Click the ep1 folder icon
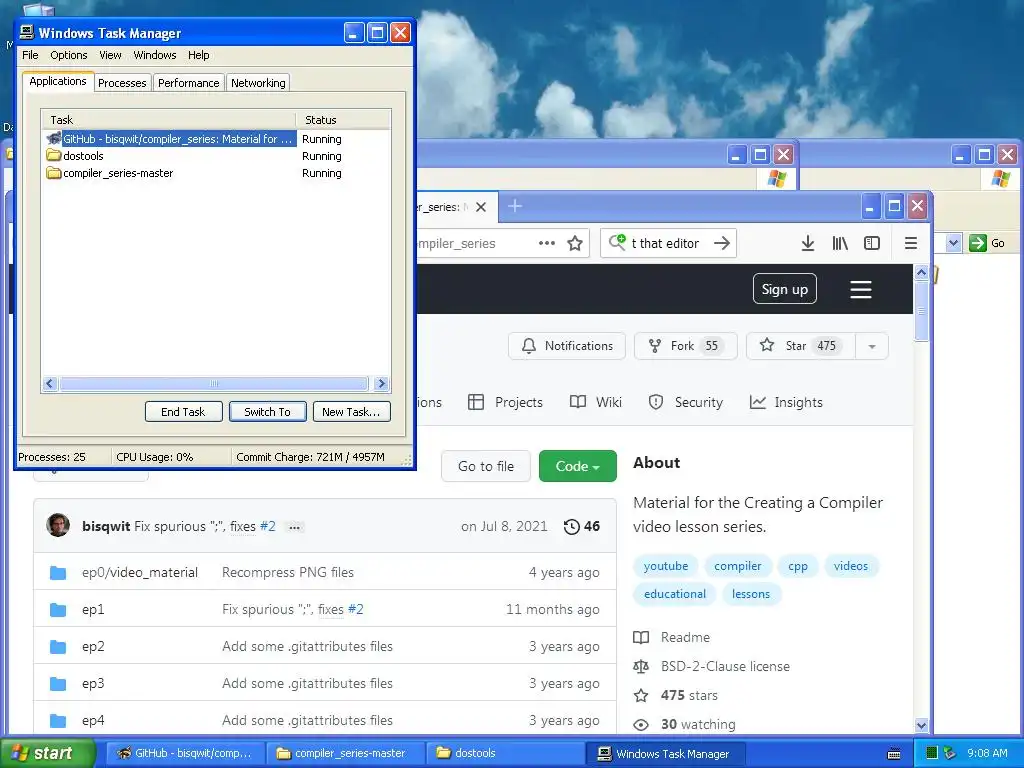 coord(58,610)
